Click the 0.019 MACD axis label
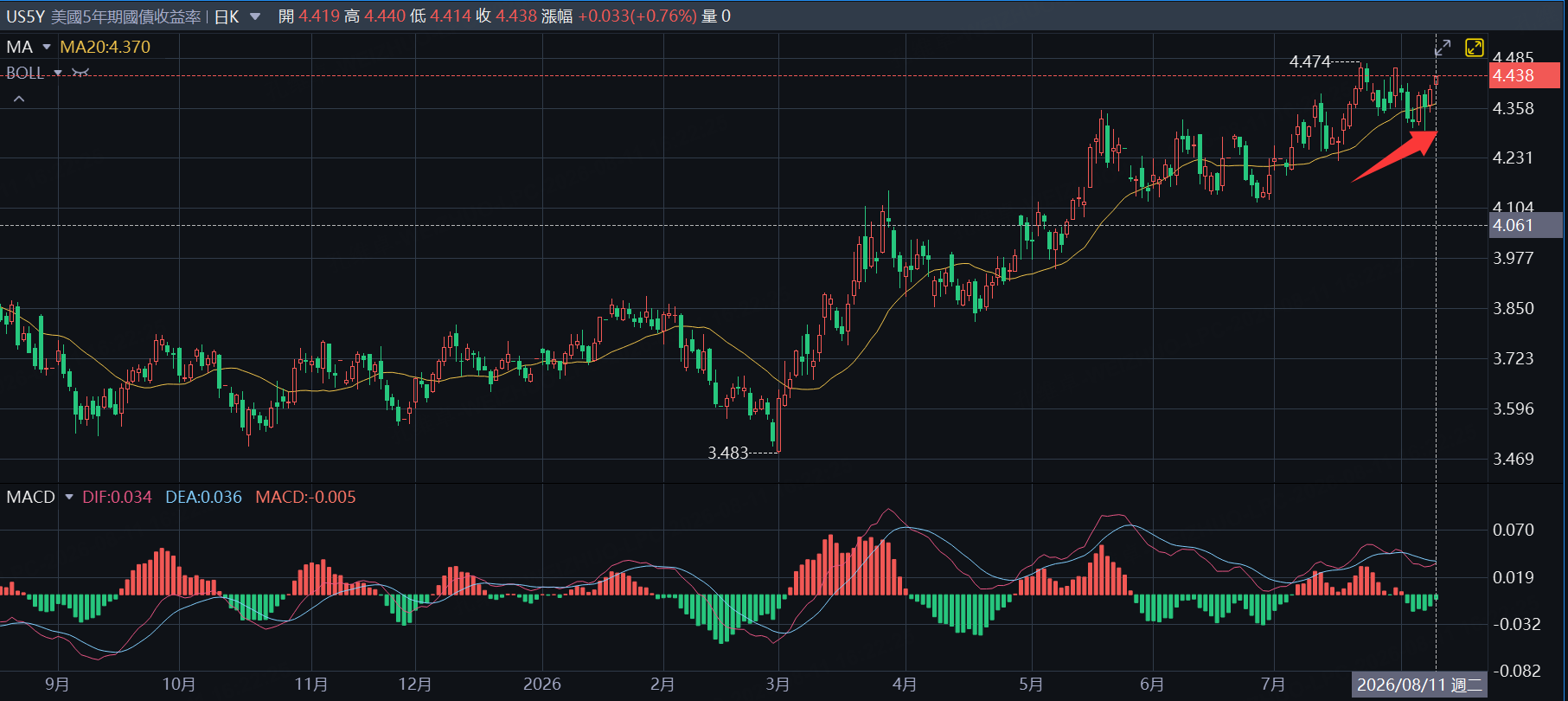This screenshot has width=1568, height=701. [1514, 577]
